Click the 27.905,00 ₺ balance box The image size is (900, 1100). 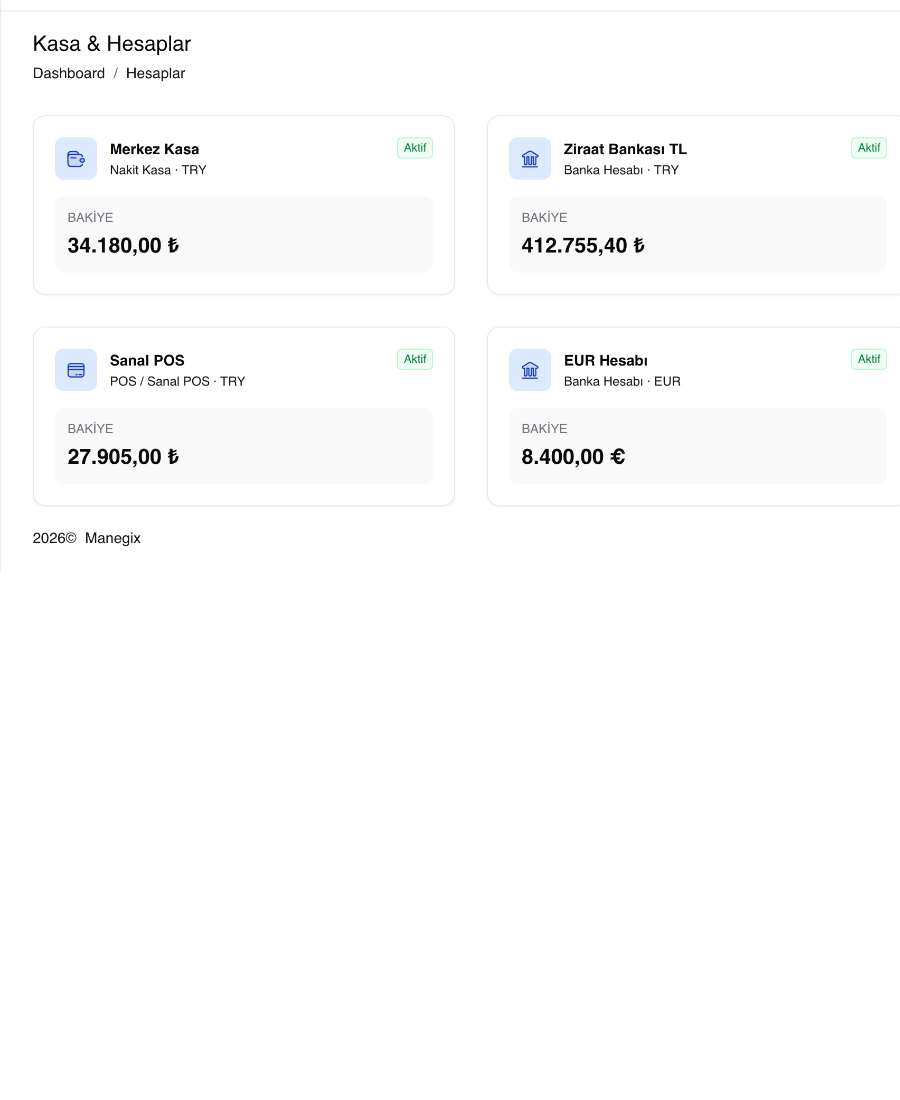[243, 445]
